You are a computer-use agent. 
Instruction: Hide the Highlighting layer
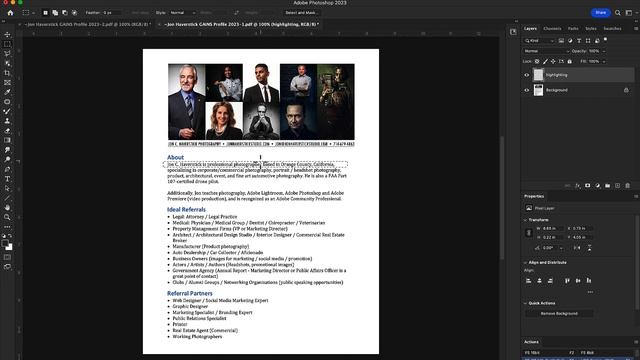[x=527, y=75]
